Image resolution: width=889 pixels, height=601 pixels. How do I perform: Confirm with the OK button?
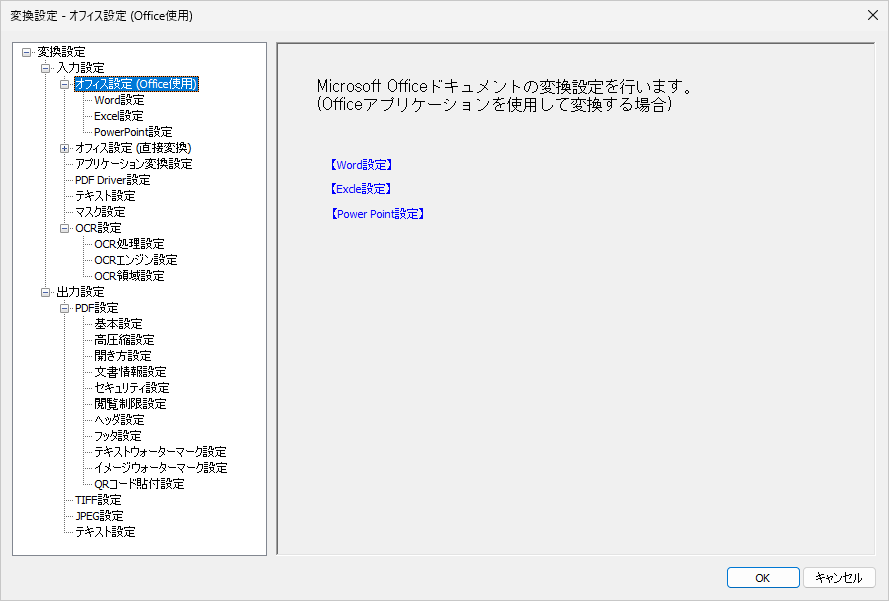[763, 578]
